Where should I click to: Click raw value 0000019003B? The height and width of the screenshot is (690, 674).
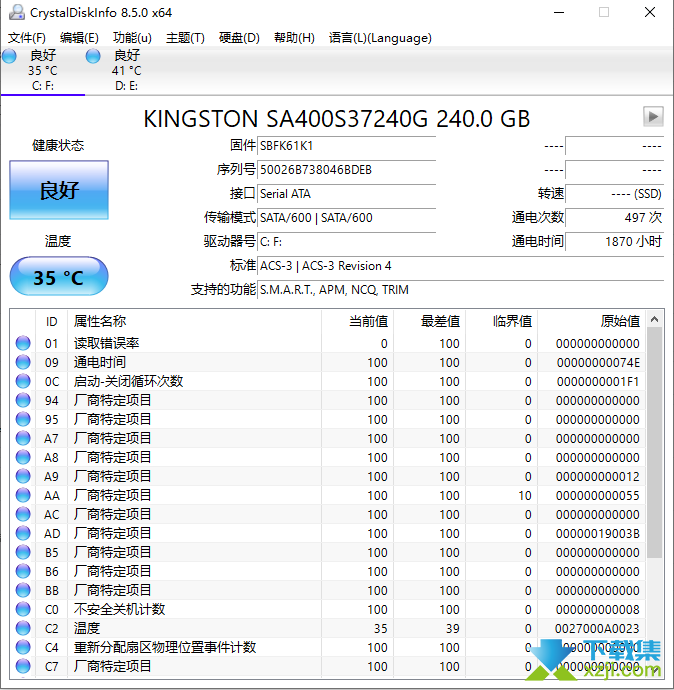click(597, 533)
